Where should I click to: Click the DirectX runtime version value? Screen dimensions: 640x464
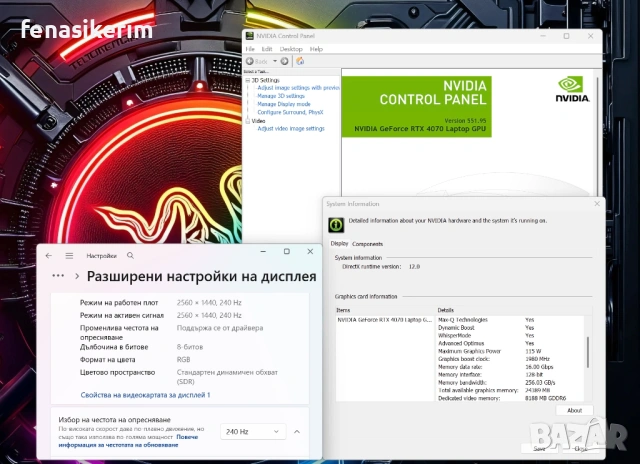[414, 266]
